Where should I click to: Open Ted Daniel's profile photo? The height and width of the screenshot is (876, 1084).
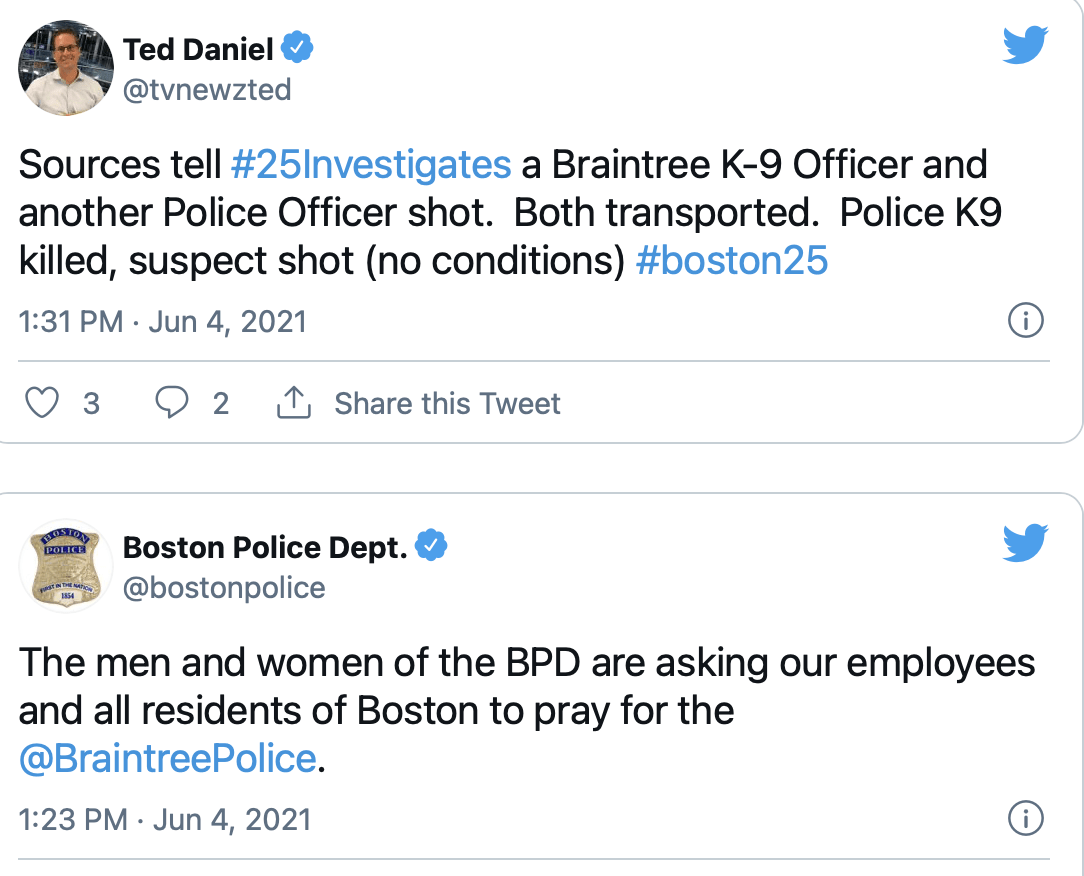pos(66,67)
